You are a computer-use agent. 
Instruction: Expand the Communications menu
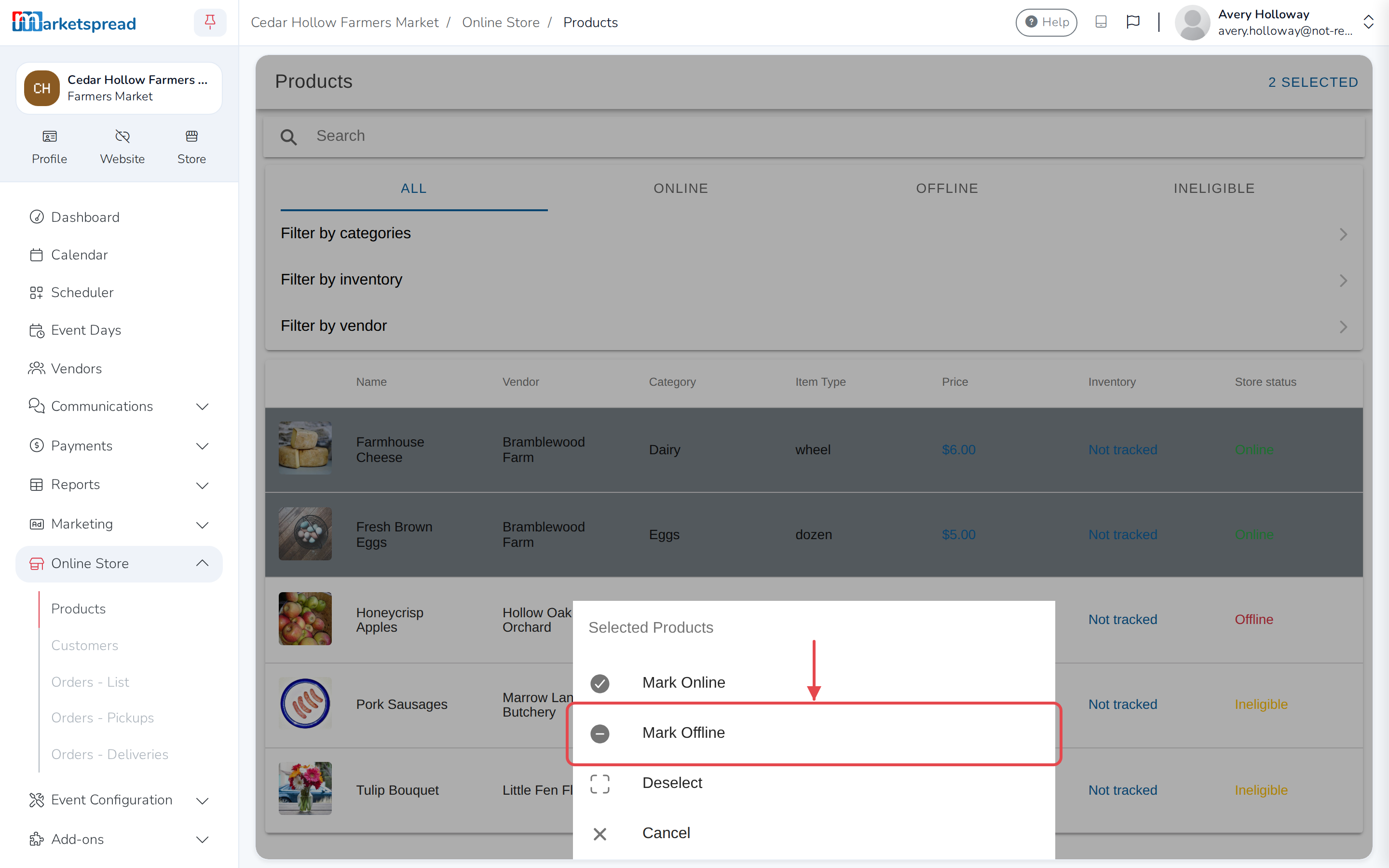(119, 407)
